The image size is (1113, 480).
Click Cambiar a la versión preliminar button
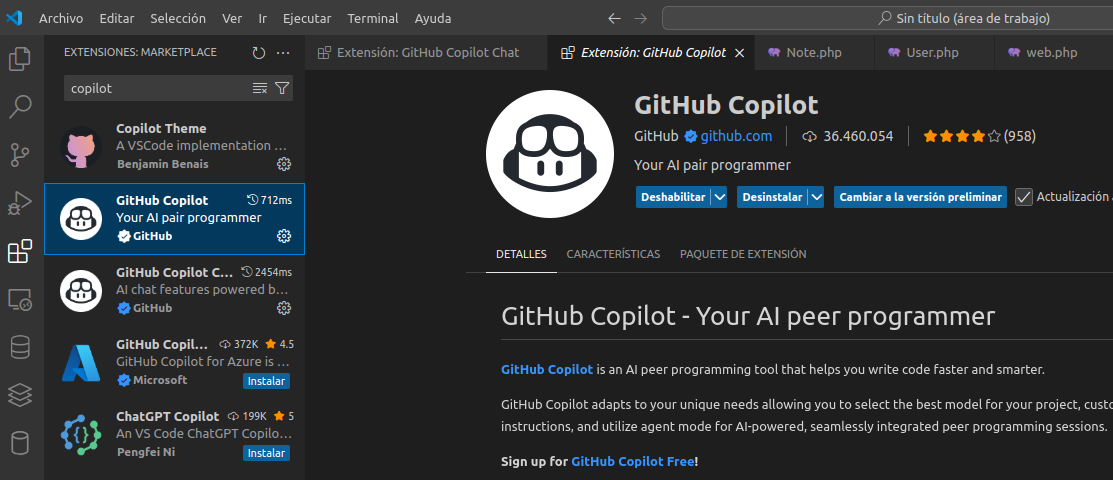(920, 197)
